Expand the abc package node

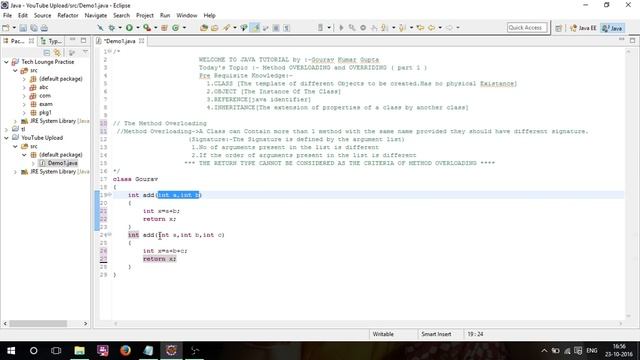pyautogui.click(x=24, y=87)
